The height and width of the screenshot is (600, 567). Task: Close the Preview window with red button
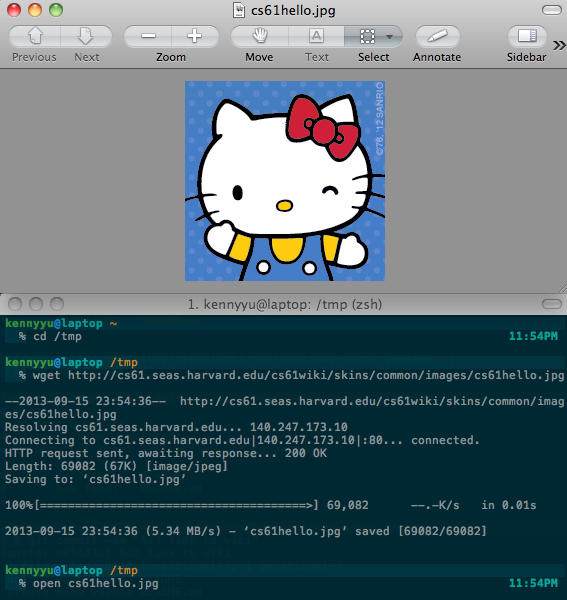pyautogui.click(x=14, y=10)
